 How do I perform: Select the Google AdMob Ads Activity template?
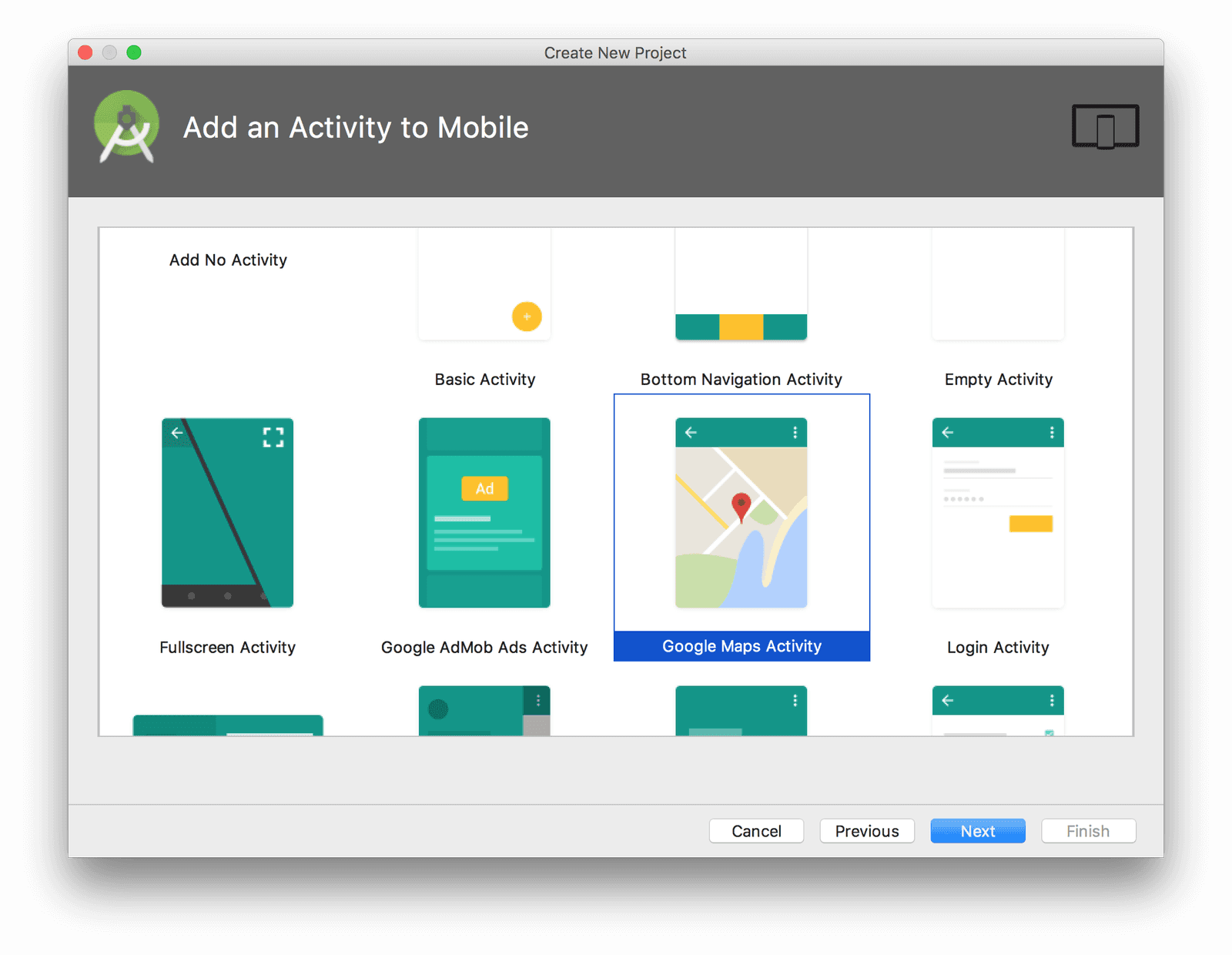[x=484, y=512]
